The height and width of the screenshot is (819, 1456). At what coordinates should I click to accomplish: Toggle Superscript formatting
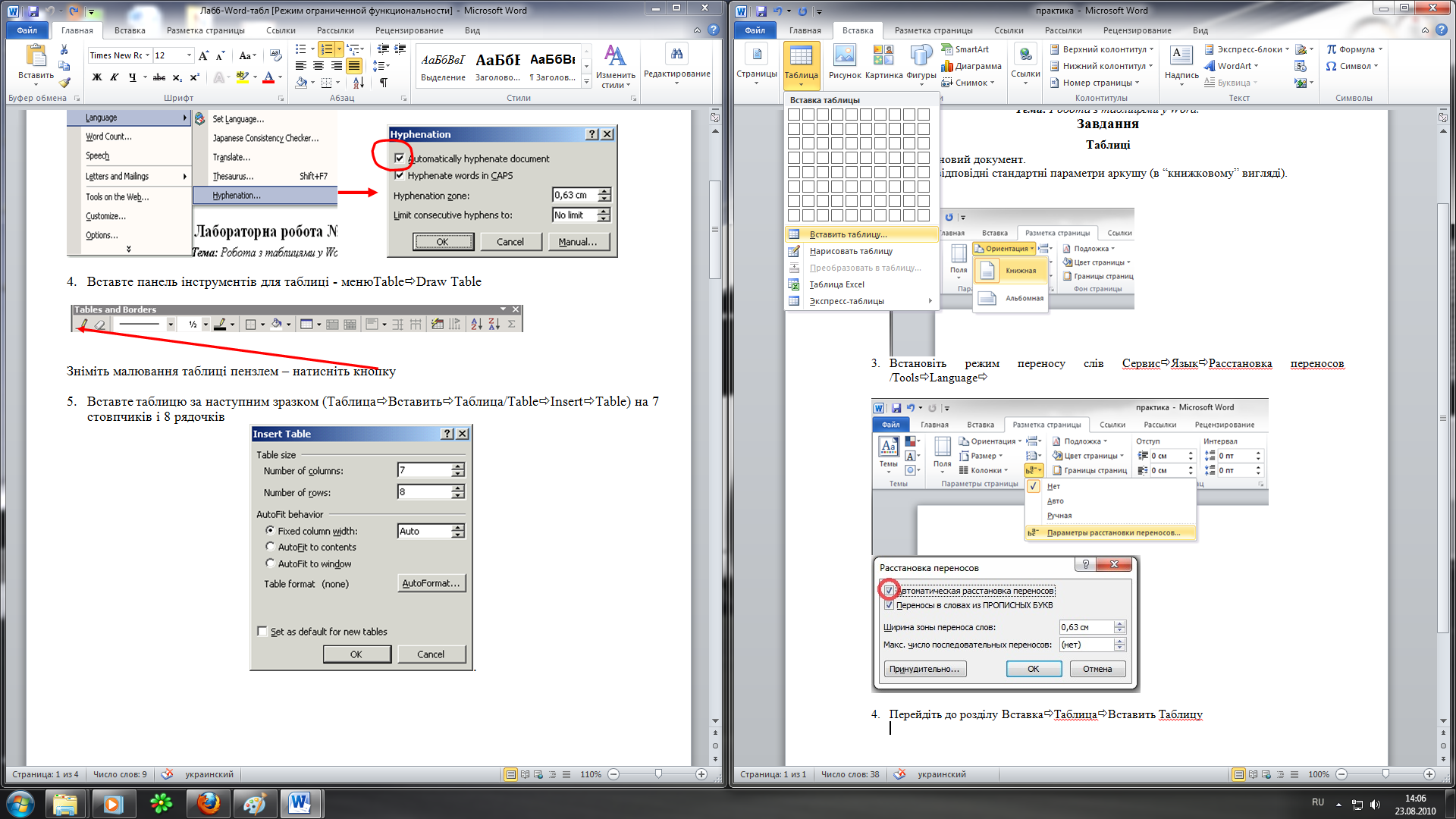[195, 77]
